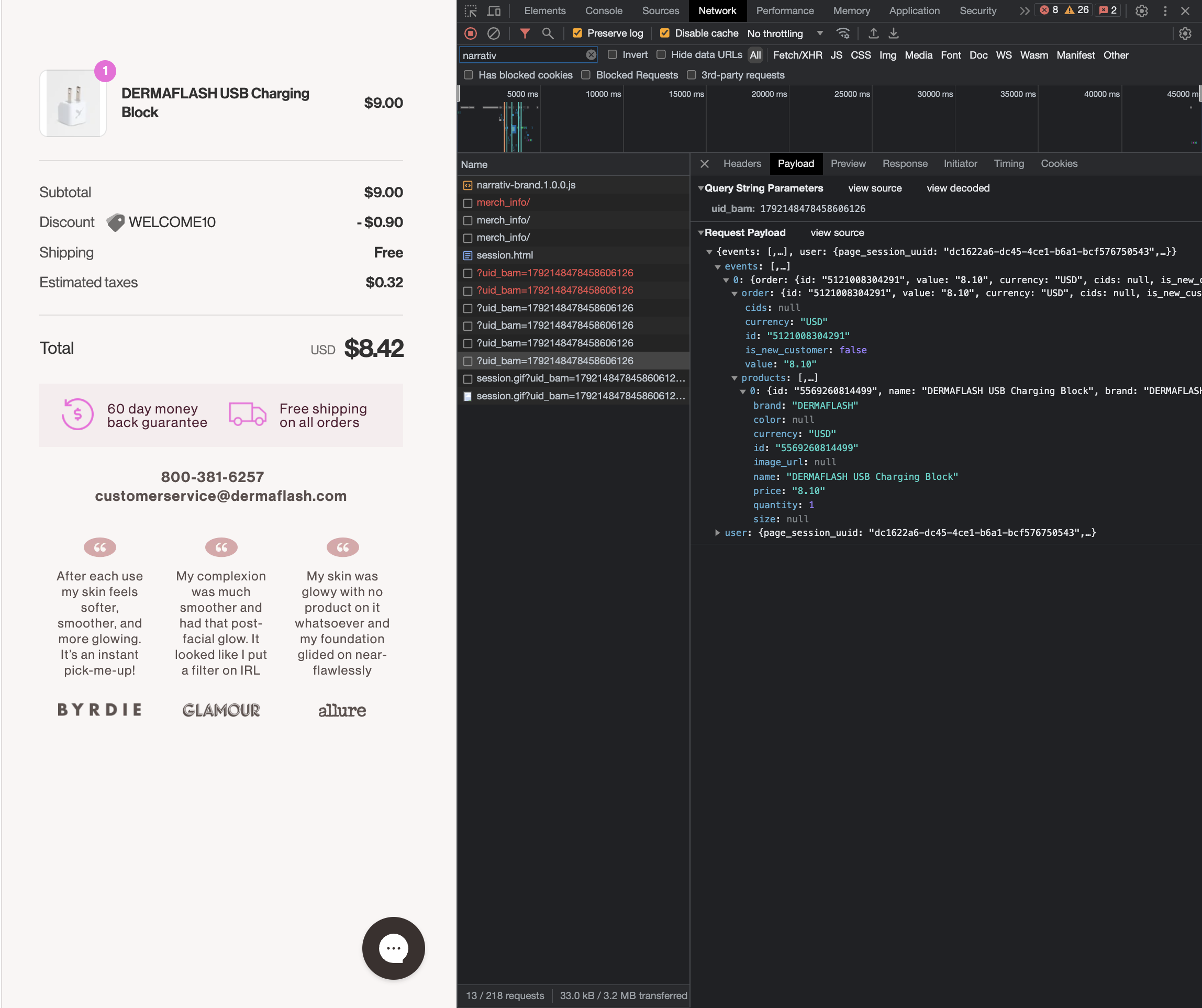Click the narrativ filter input field

522,55
